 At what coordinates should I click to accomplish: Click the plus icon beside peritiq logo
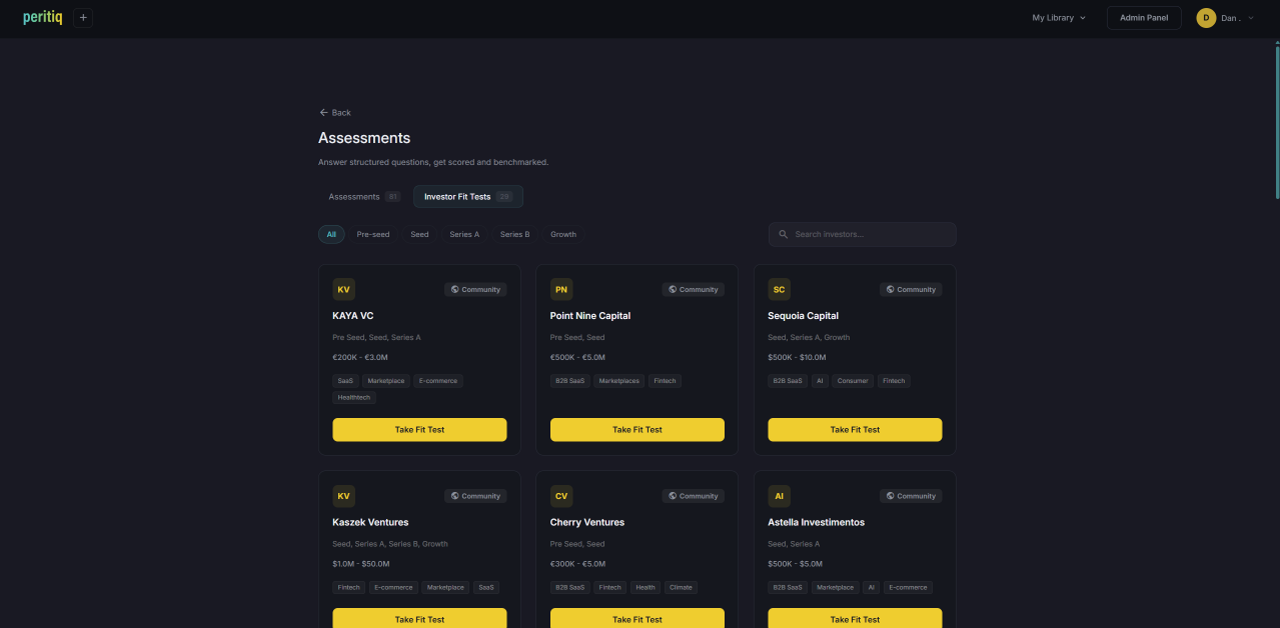pyautogui.click(x=83, y=17)
